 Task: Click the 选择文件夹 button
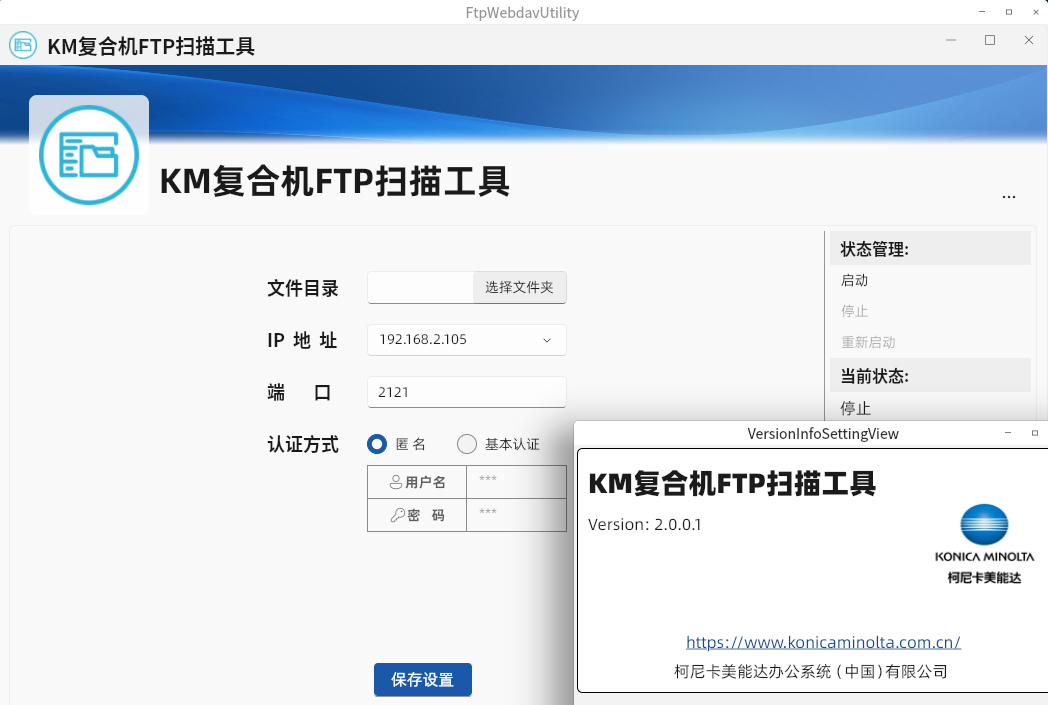pos(519,287)
